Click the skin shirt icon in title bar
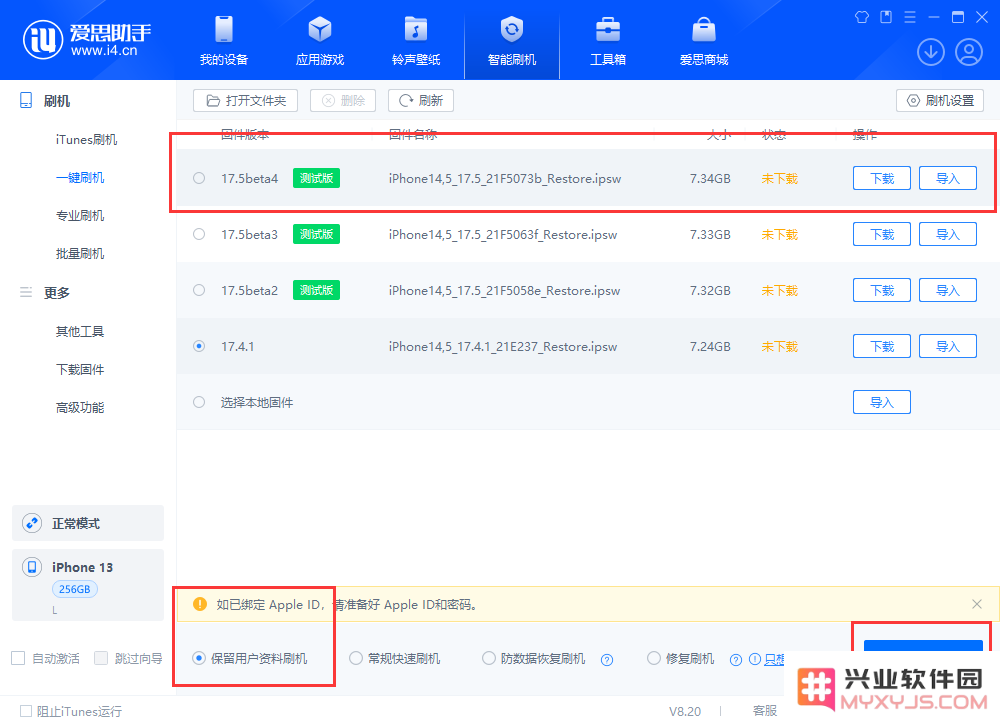Screen dimensions: 1000x726 (862, 17)
